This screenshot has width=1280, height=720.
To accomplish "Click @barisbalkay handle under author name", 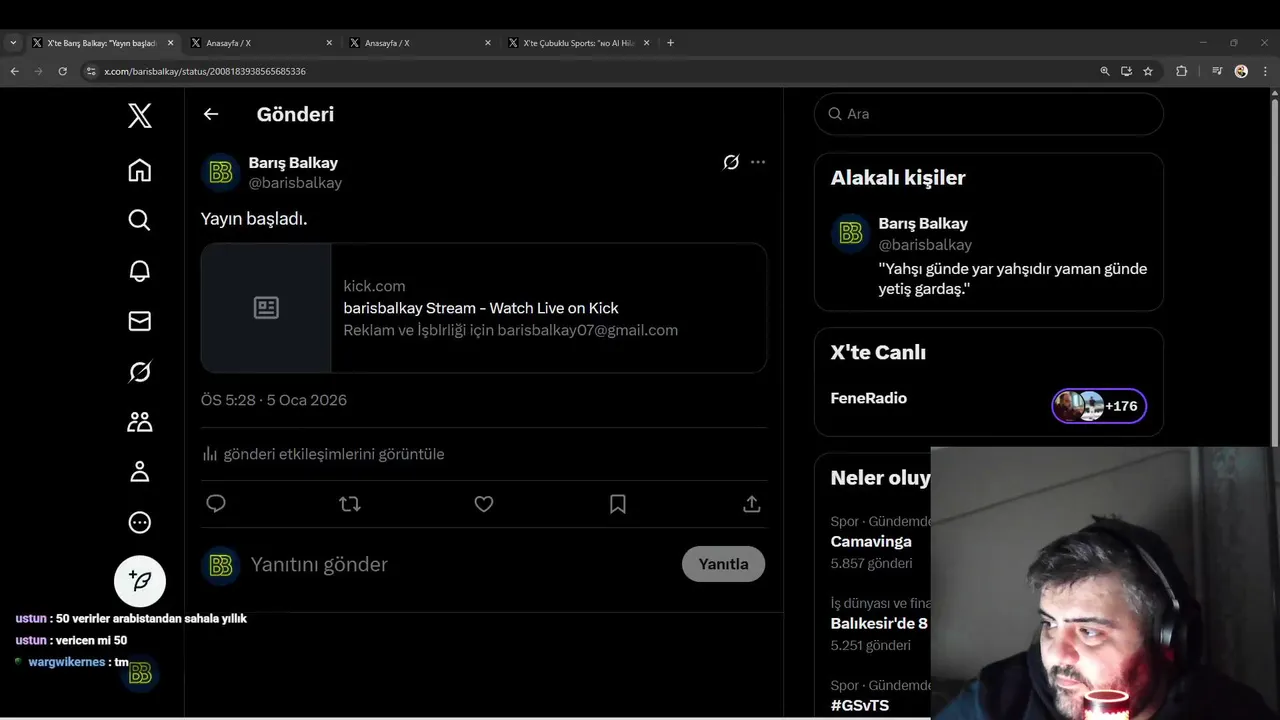I will (x=295, y=183).
